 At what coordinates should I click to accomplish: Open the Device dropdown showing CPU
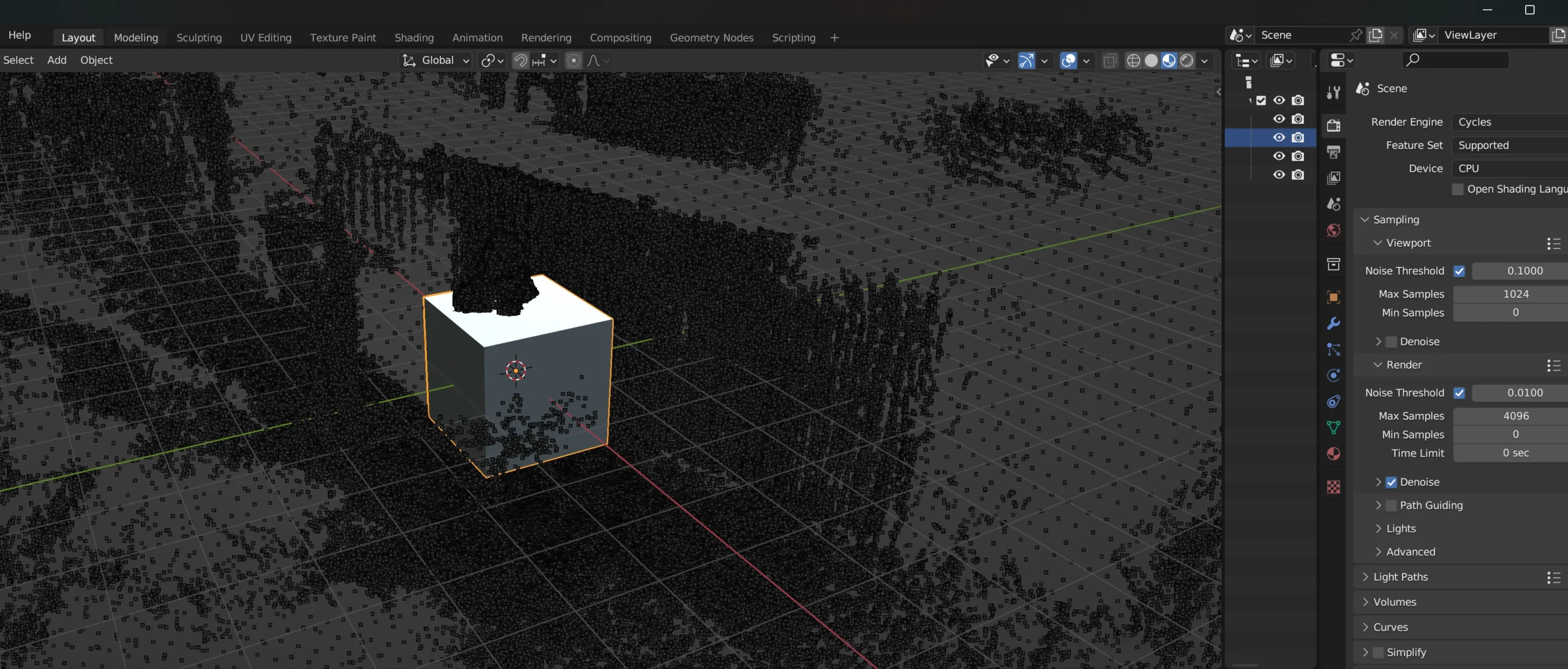click(x=1510, y=168)
